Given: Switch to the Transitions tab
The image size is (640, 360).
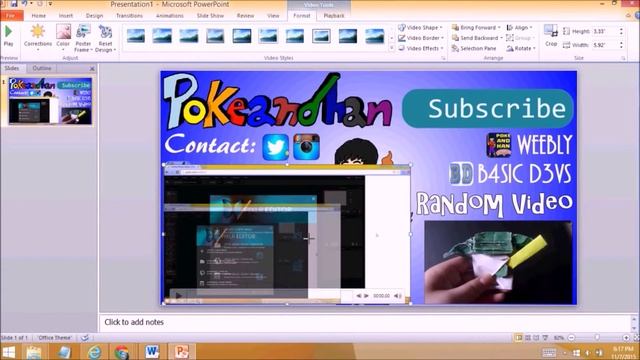Looking at the screenshot, I should [129, 16].
